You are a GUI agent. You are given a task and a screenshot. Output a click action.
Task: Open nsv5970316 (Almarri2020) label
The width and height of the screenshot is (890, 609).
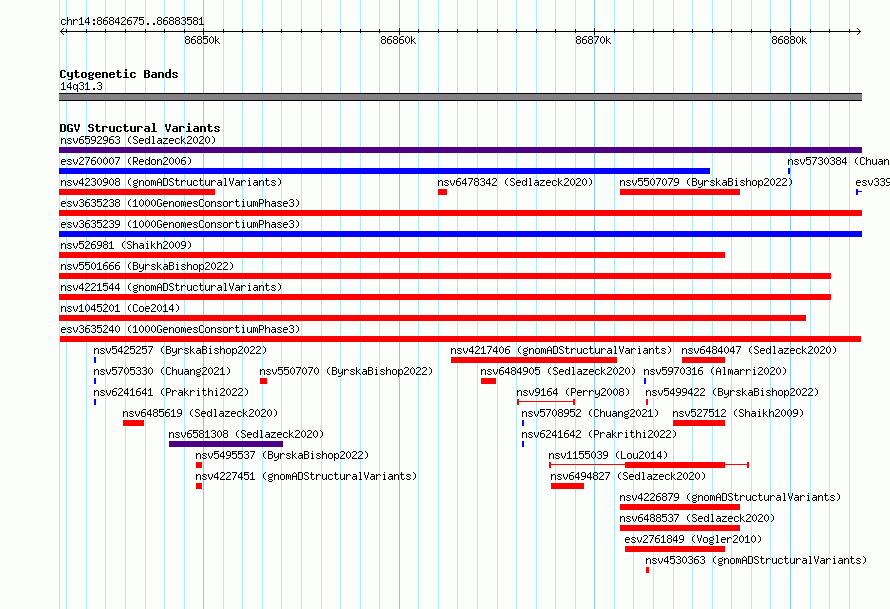pos(715,371)
